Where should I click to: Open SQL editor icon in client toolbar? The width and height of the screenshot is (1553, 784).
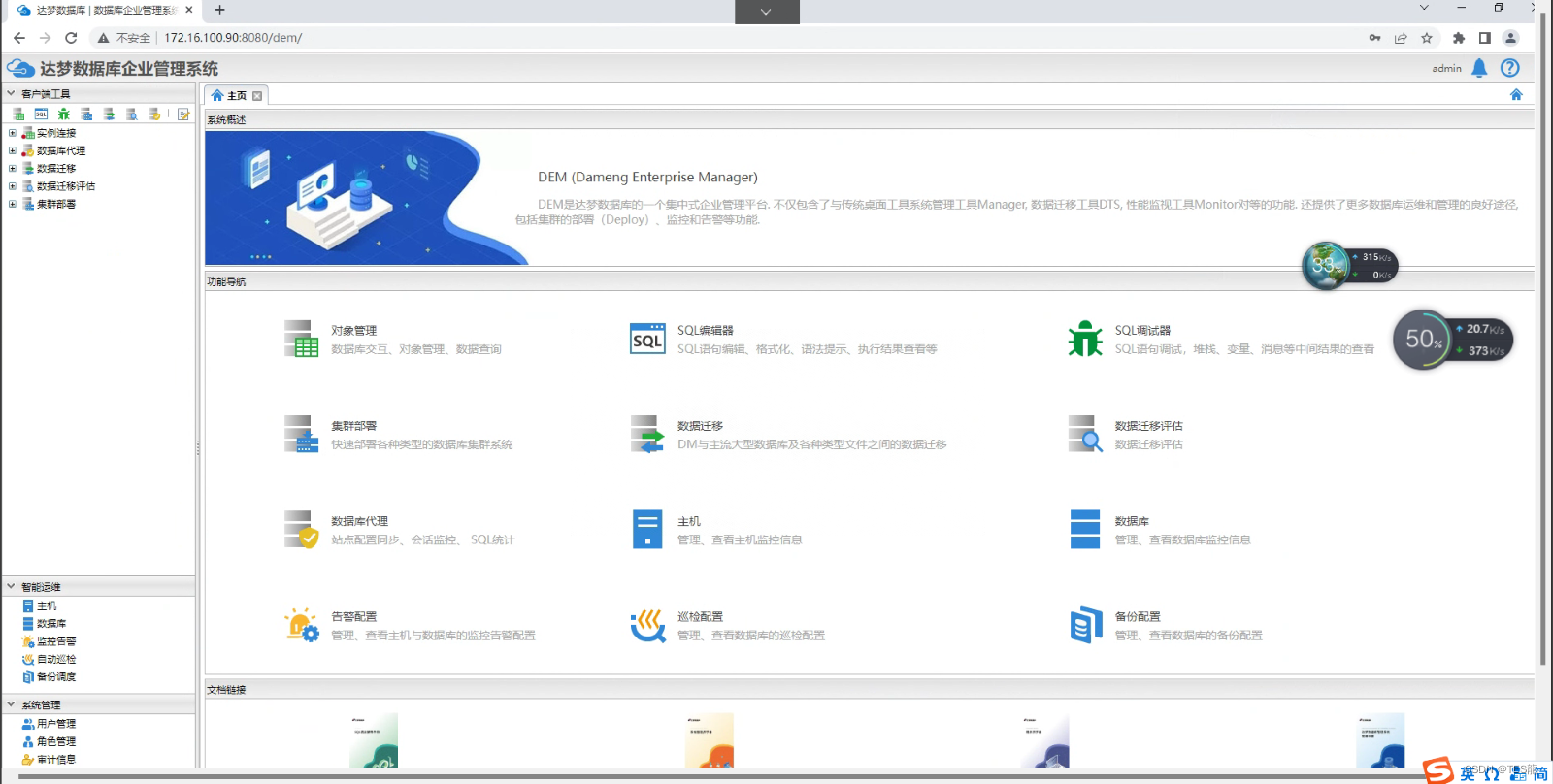(41, 114)
